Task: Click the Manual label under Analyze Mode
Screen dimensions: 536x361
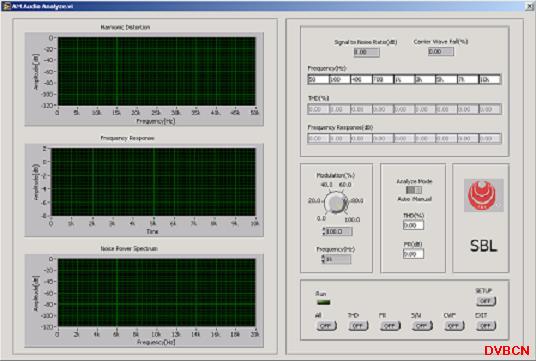Action: [422, 199]
